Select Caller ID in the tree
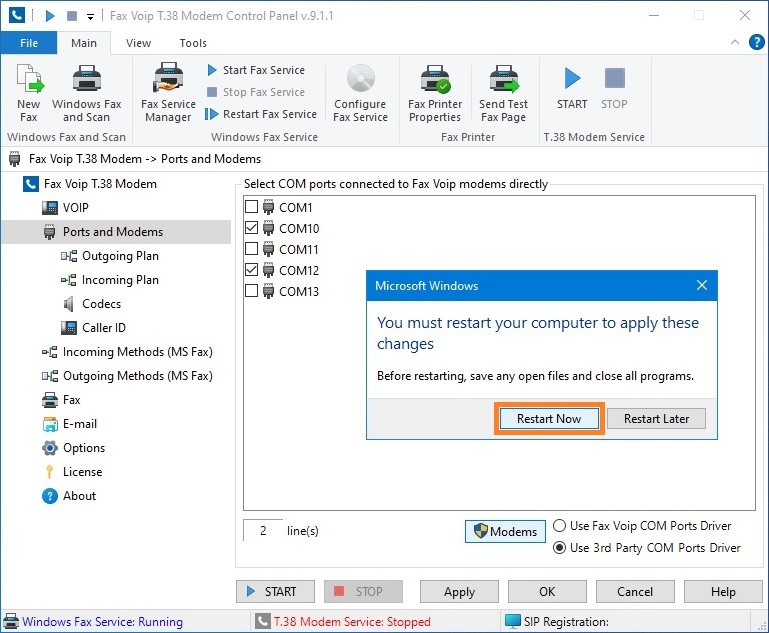The image size is (769, 633). (x=103, y=328)
